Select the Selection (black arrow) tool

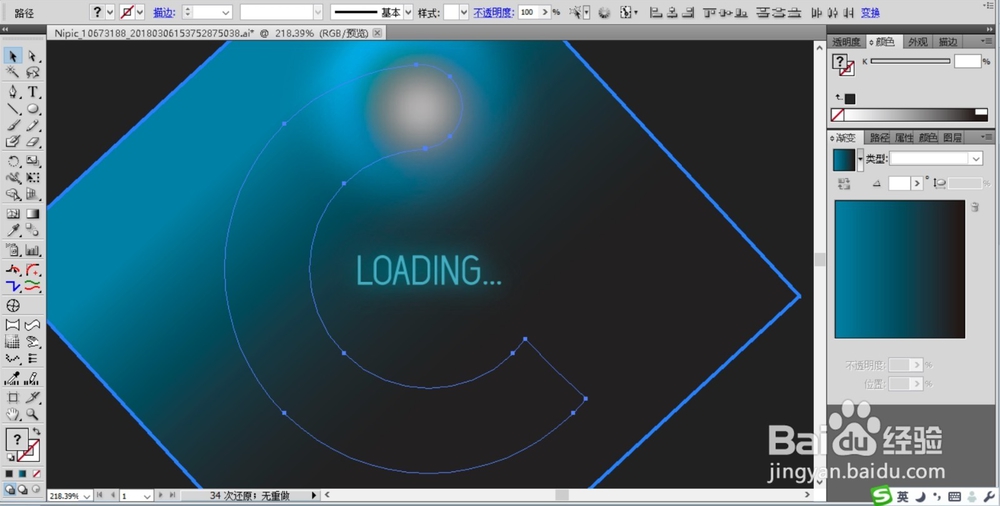(13, 56)
